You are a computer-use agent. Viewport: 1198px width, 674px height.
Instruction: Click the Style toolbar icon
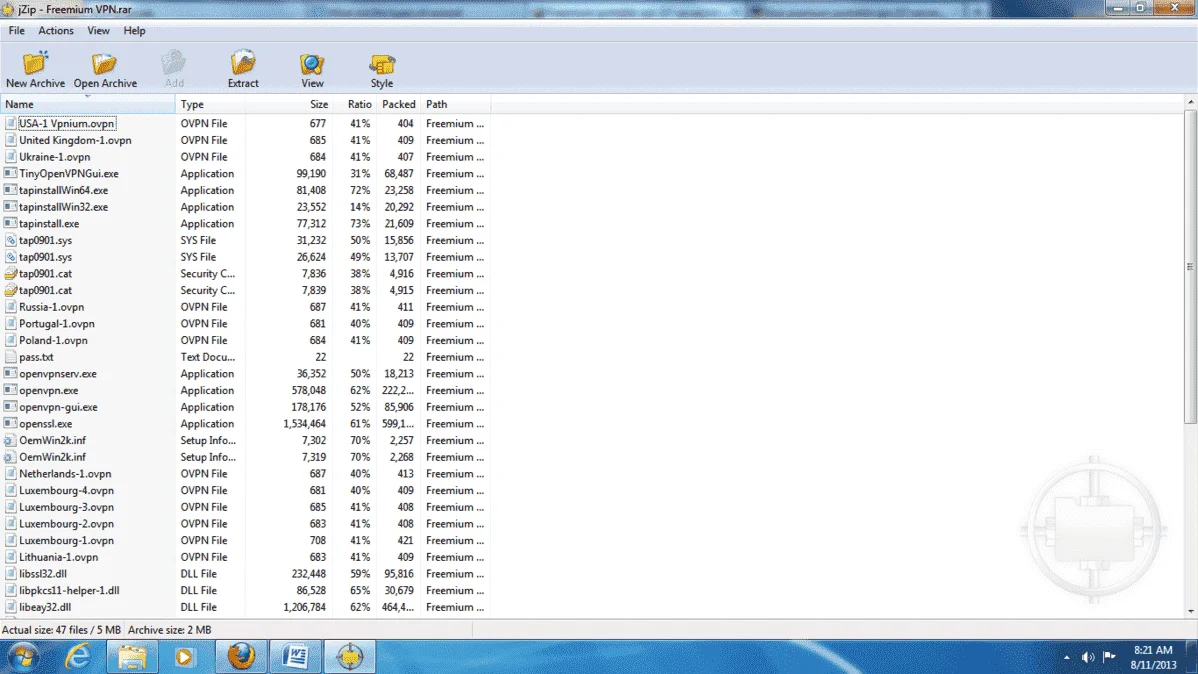pos(381,64)
